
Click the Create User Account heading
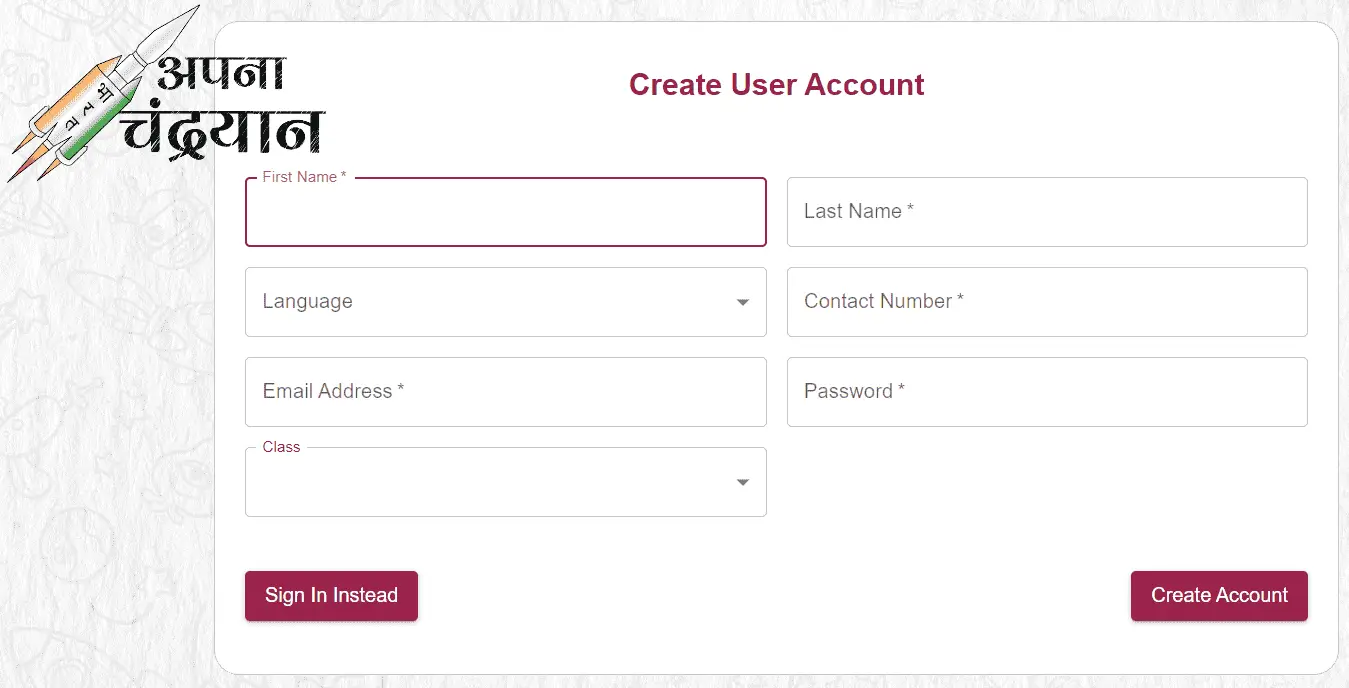click(x=776, y=85)
